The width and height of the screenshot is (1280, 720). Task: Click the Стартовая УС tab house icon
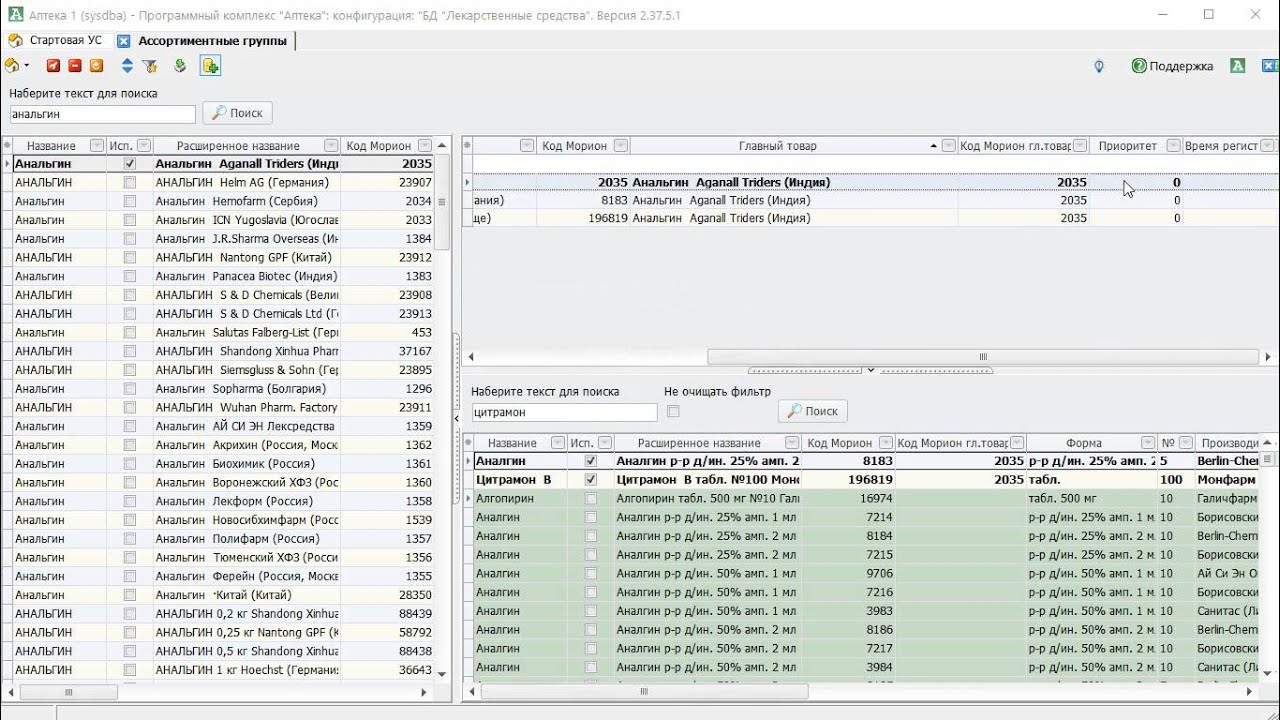15,40
